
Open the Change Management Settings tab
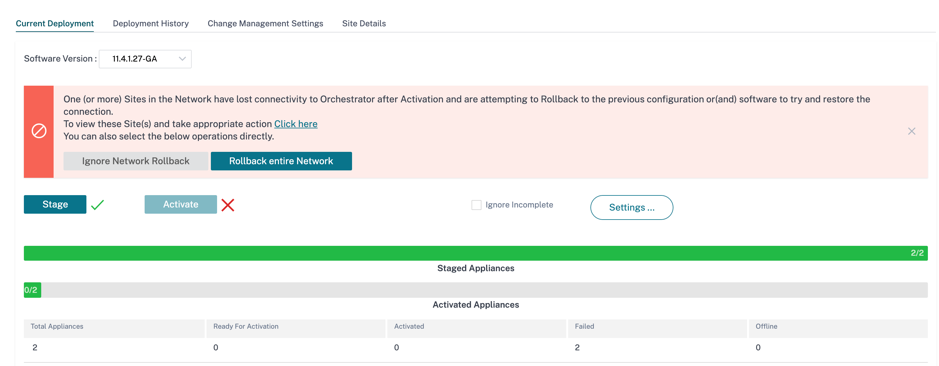pyautogui.click(x=265, y=23)
